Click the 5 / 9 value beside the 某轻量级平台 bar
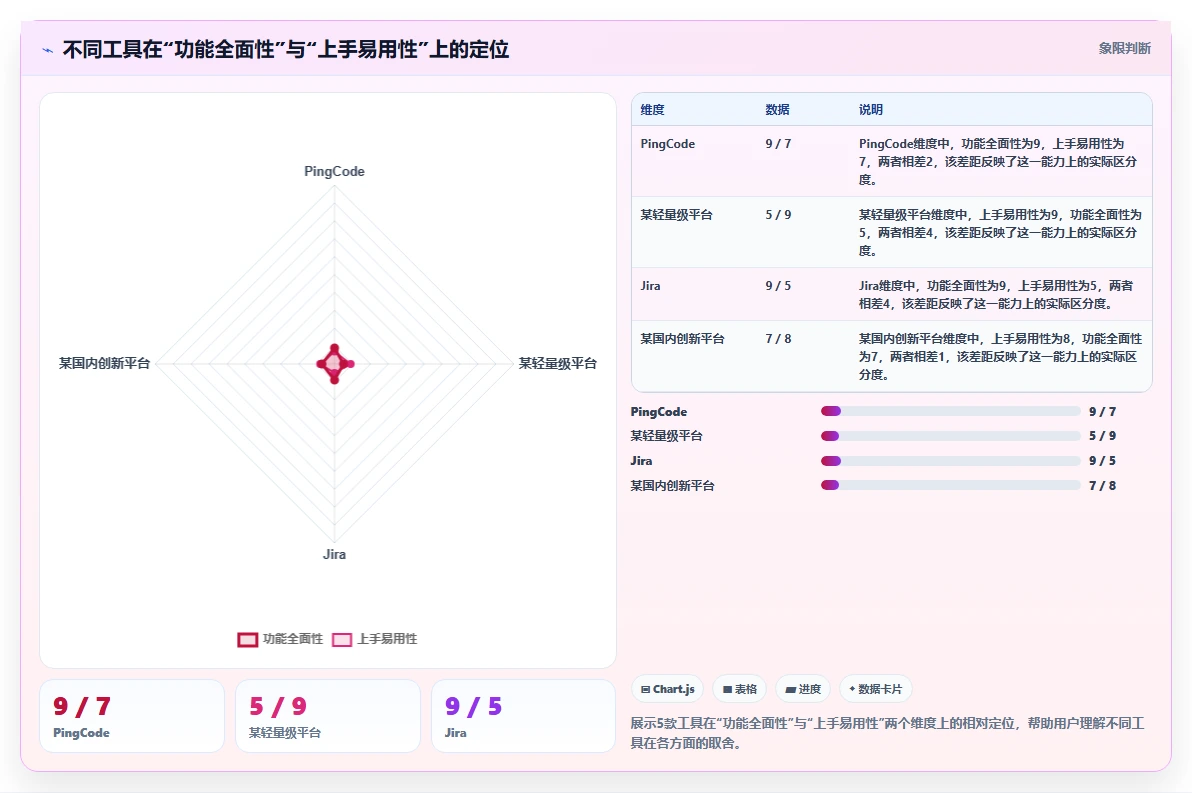 1102,436
